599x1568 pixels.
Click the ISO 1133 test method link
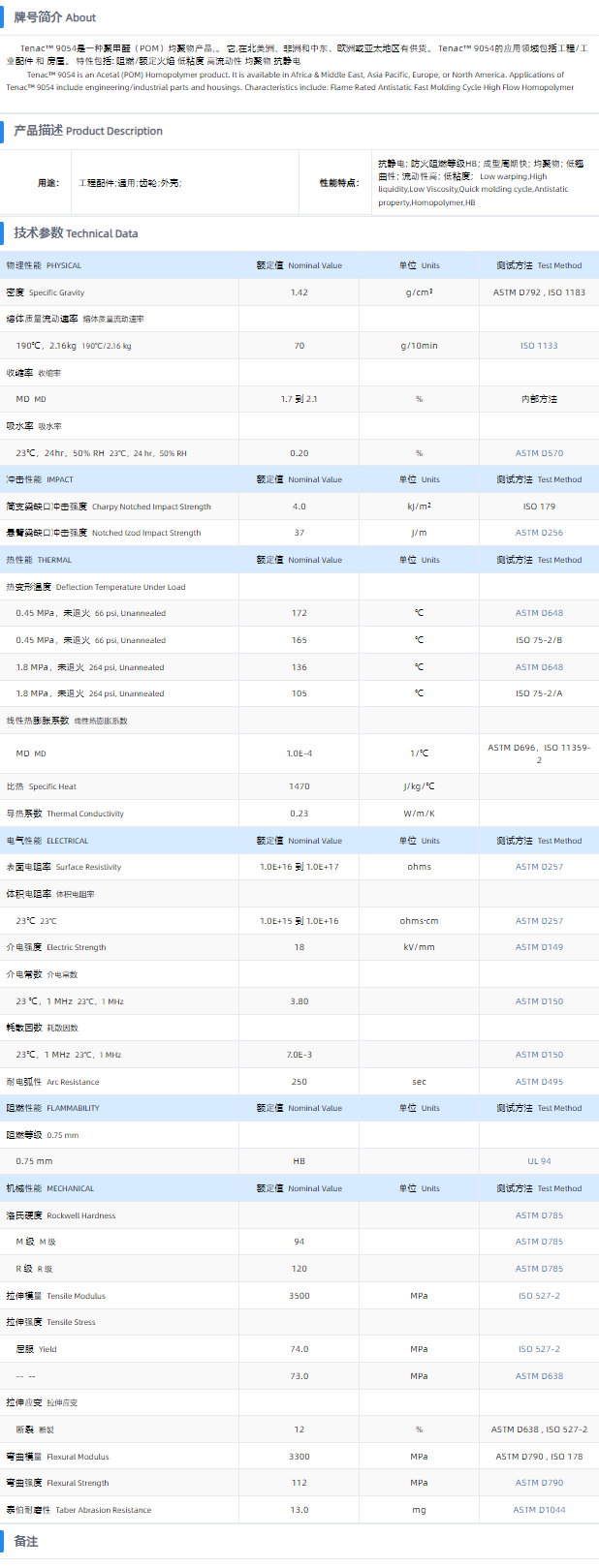pos(539,346)
